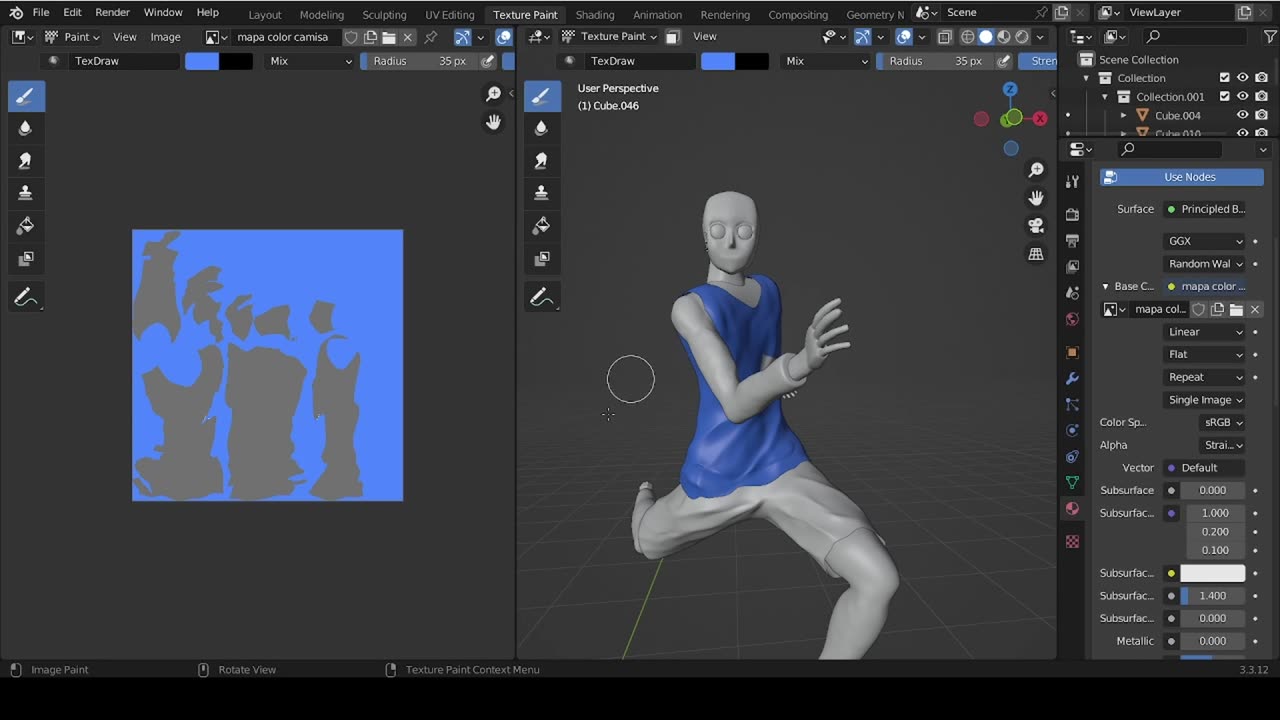The image size is (1280, 720).
Task: Select the Soften tool in the 3D viewport
Action: click(541, 127)
